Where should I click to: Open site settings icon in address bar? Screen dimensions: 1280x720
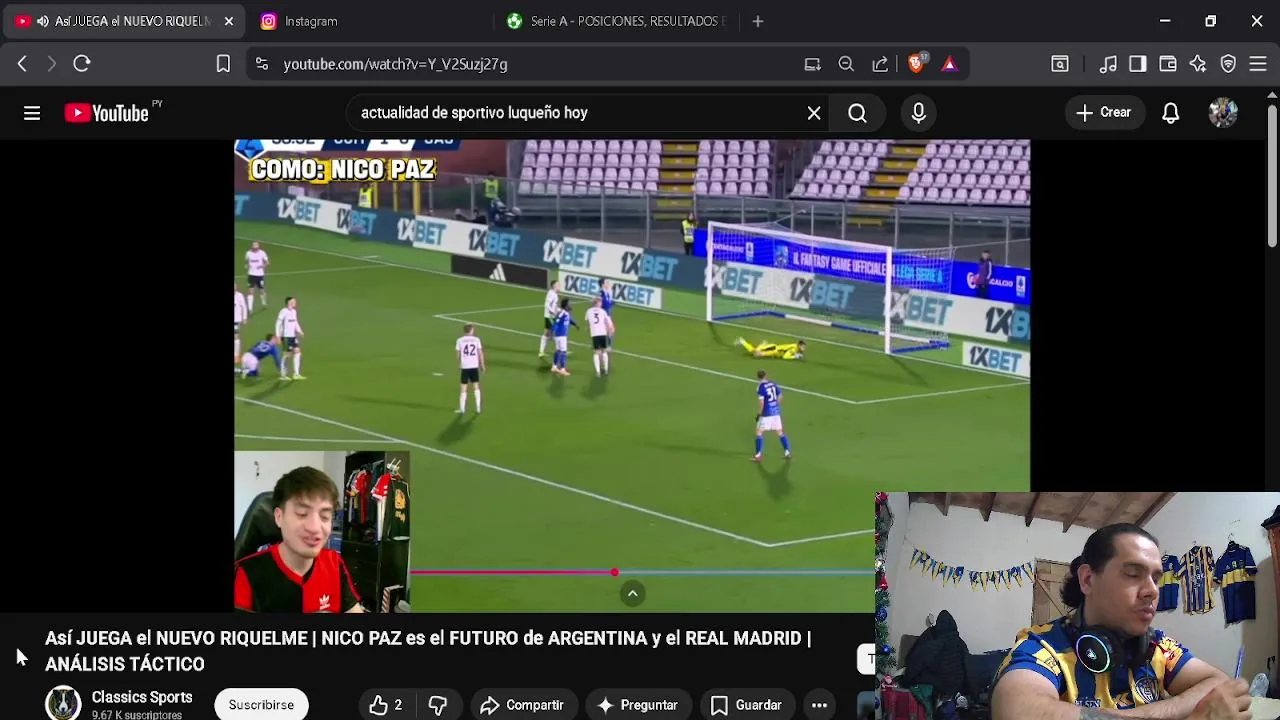tap(262, 64)
